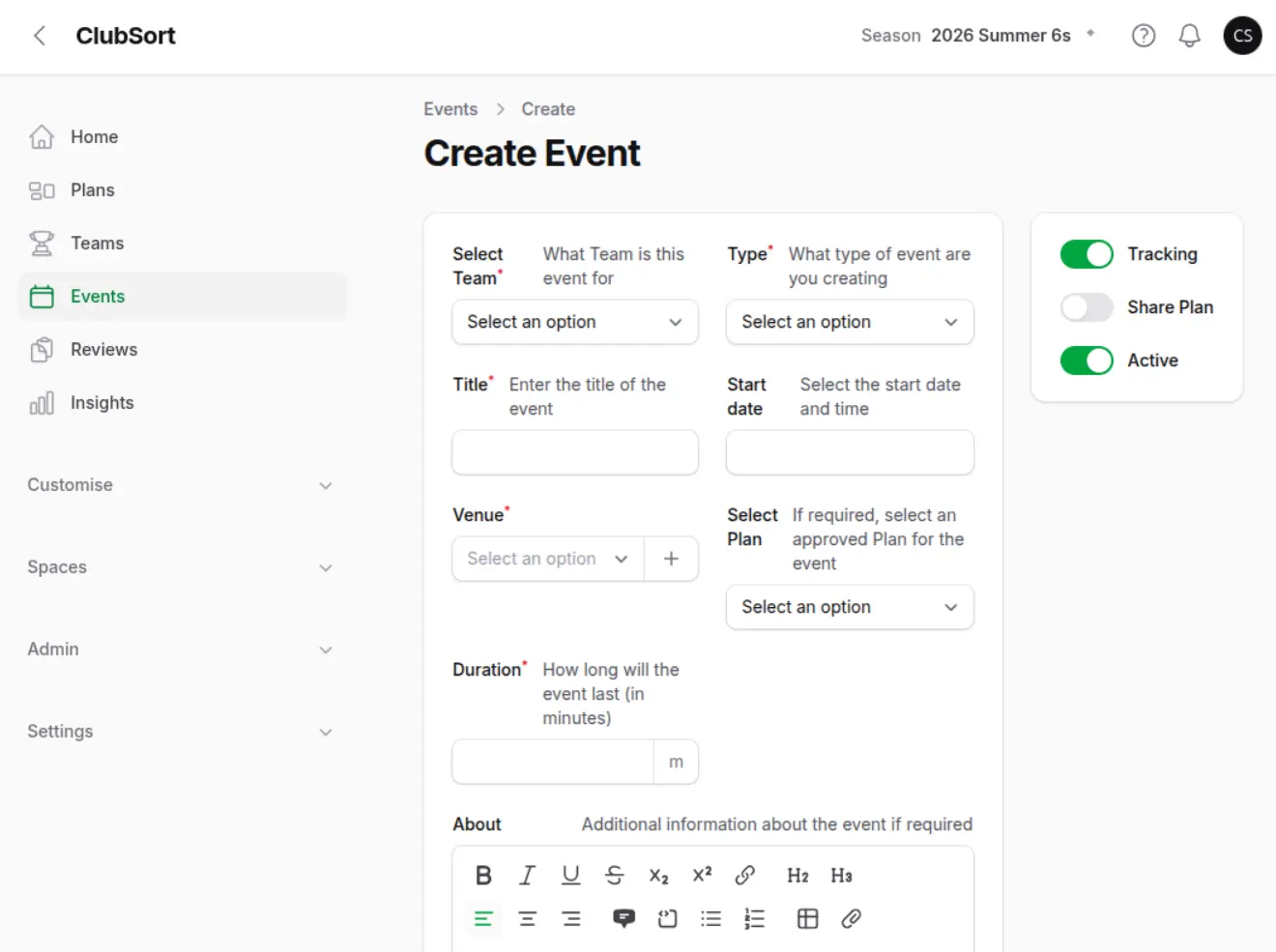Toggle italic formatting in About editor
The height and width of the screenshot is (952, 1276).
(x=527, y=876)
